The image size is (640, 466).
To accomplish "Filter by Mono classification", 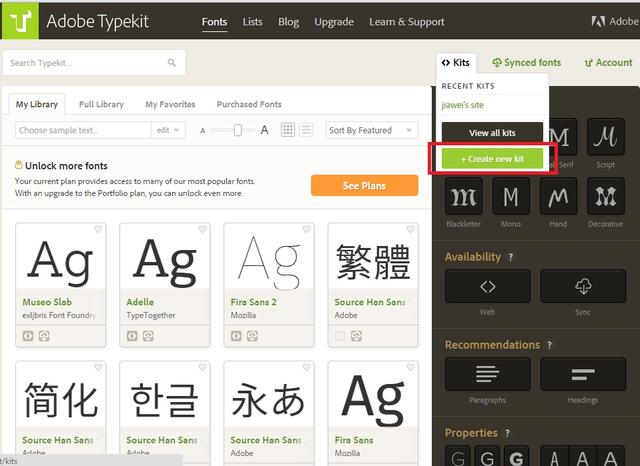I will click(511, 196).
